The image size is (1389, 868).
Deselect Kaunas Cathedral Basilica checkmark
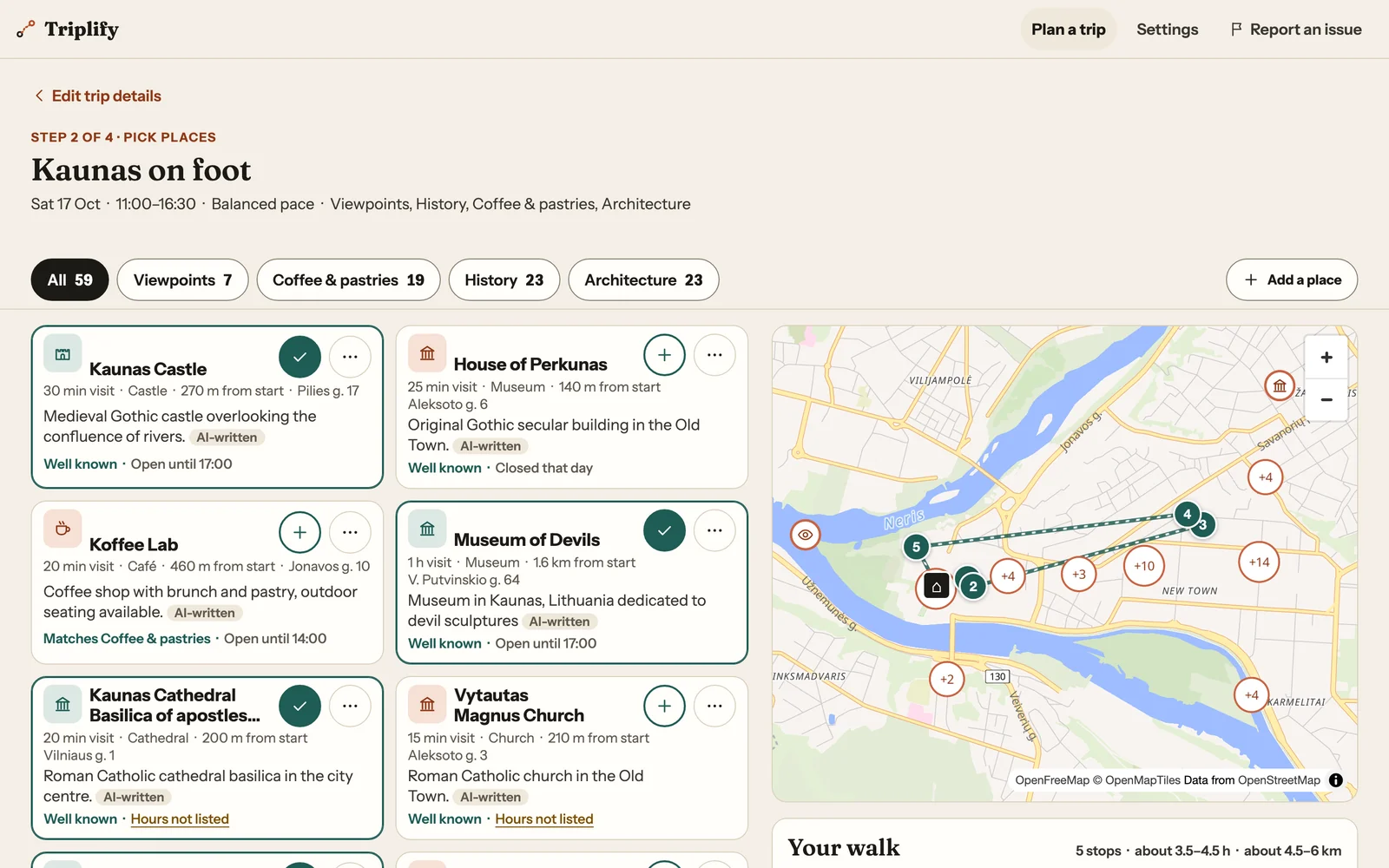[x=300, y=706]
